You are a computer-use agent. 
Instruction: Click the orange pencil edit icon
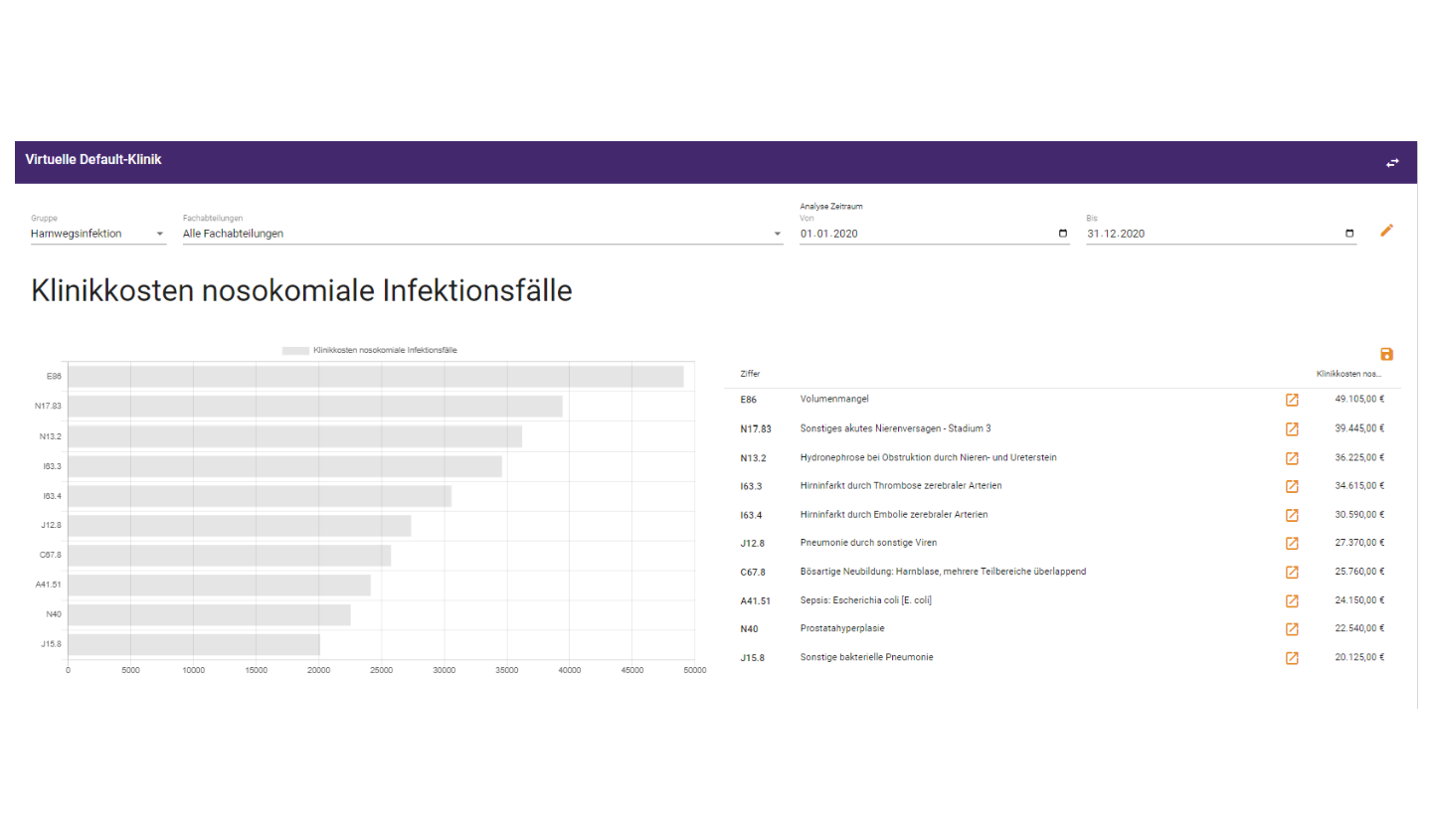pos(1386,231)
